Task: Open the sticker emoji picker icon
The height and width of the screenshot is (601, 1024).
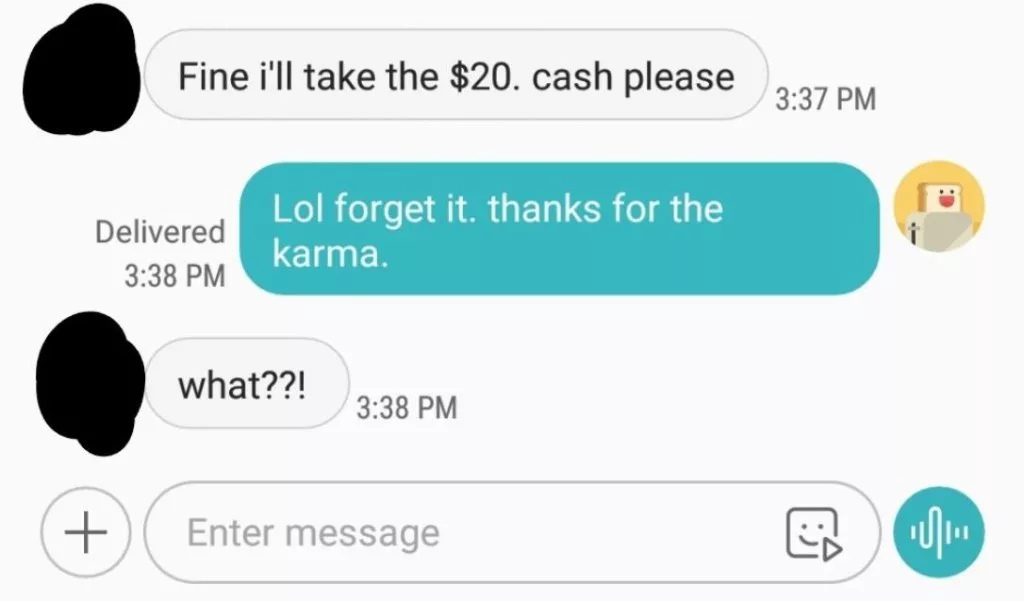Action: click(x=814, y=534)
